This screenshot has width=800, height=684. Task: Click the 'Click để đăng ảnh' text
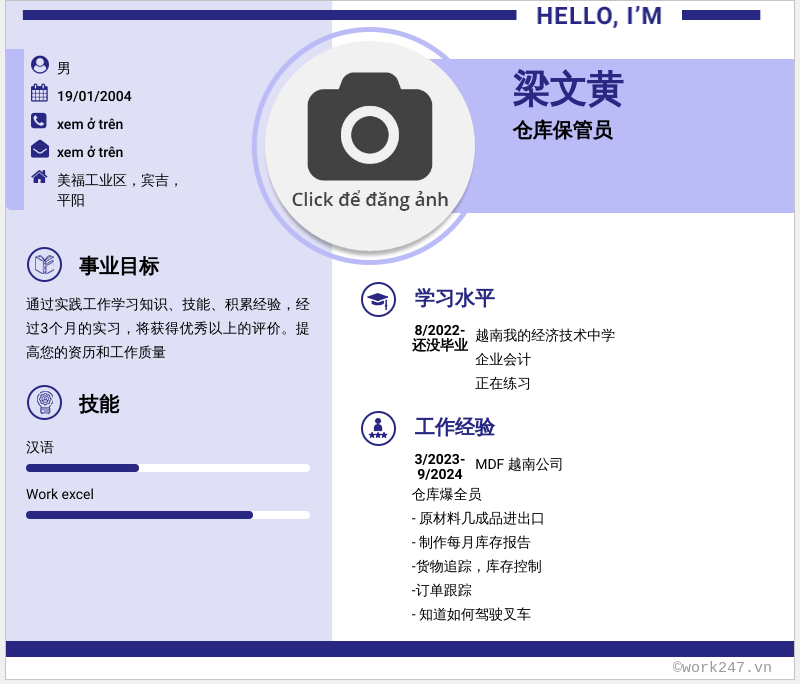coord(370,199)
